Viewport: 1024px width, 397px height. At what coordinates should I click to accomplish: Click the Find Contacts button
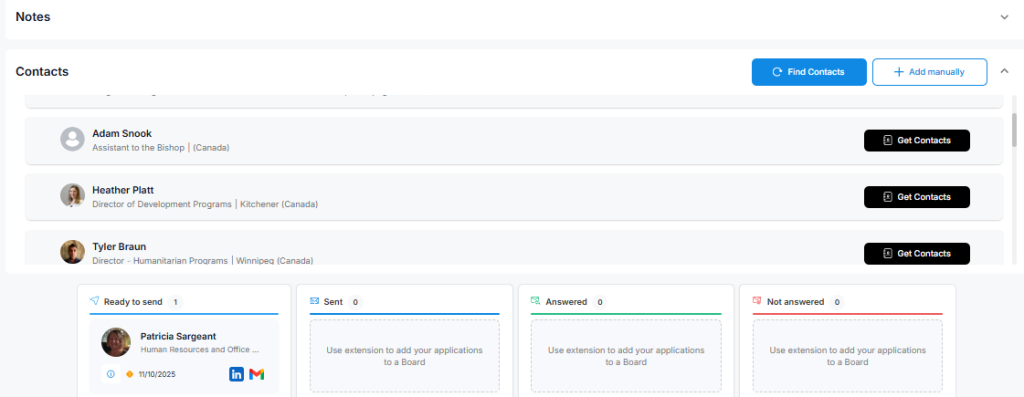point(808,72)
